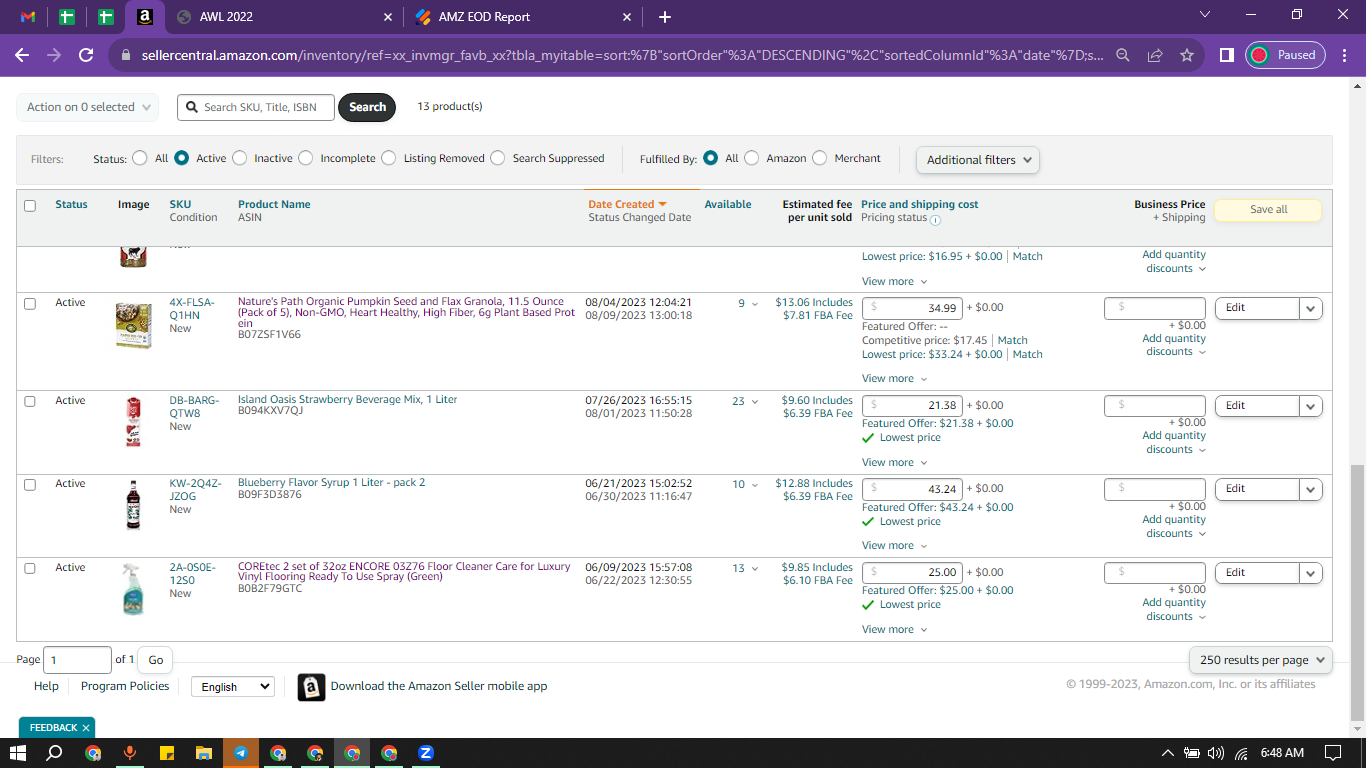
Task: Open Zoom from the taskbar
Action: (425, 753)
